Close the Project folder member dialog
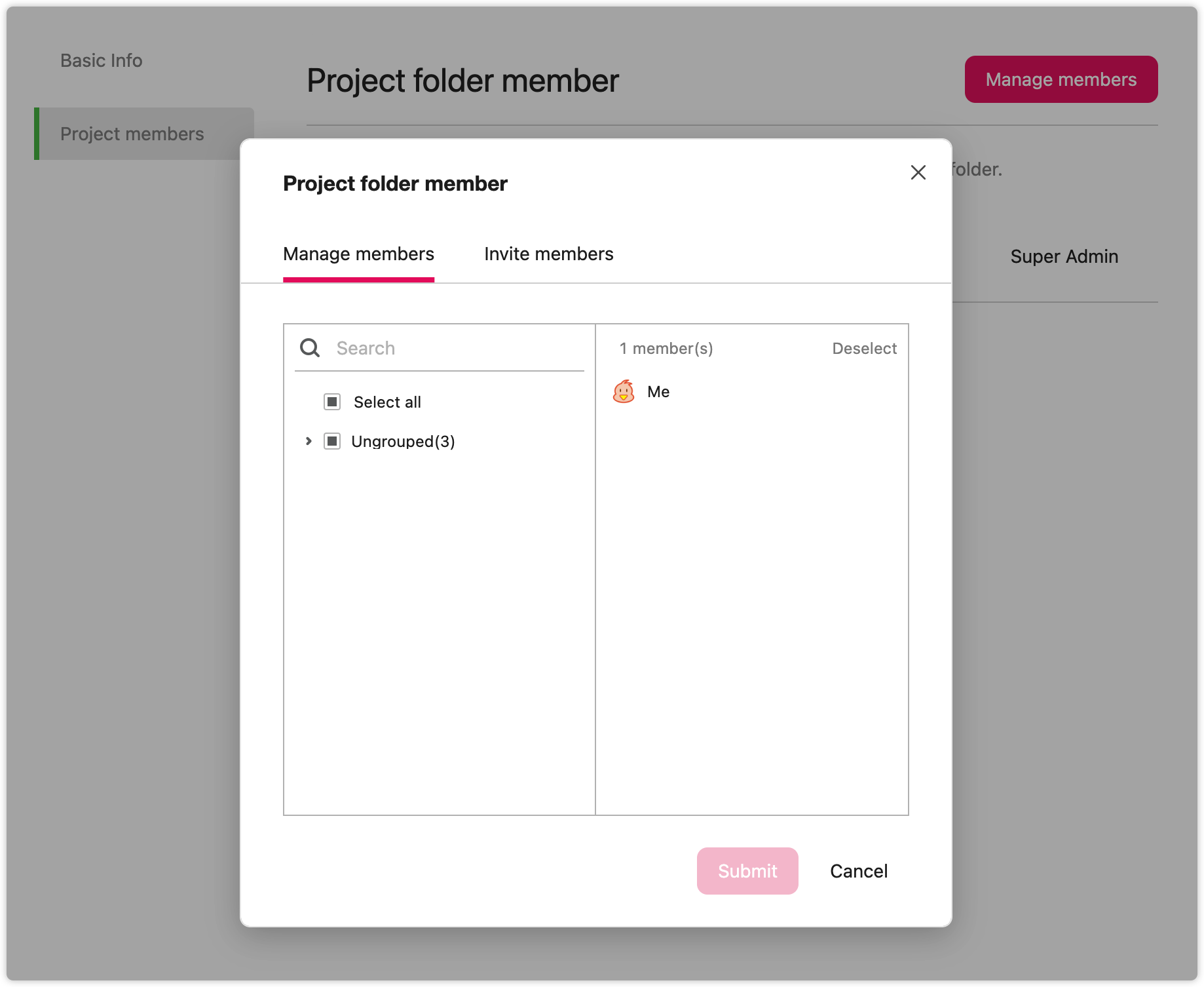The image size is (1204, 987). [918, 172]
